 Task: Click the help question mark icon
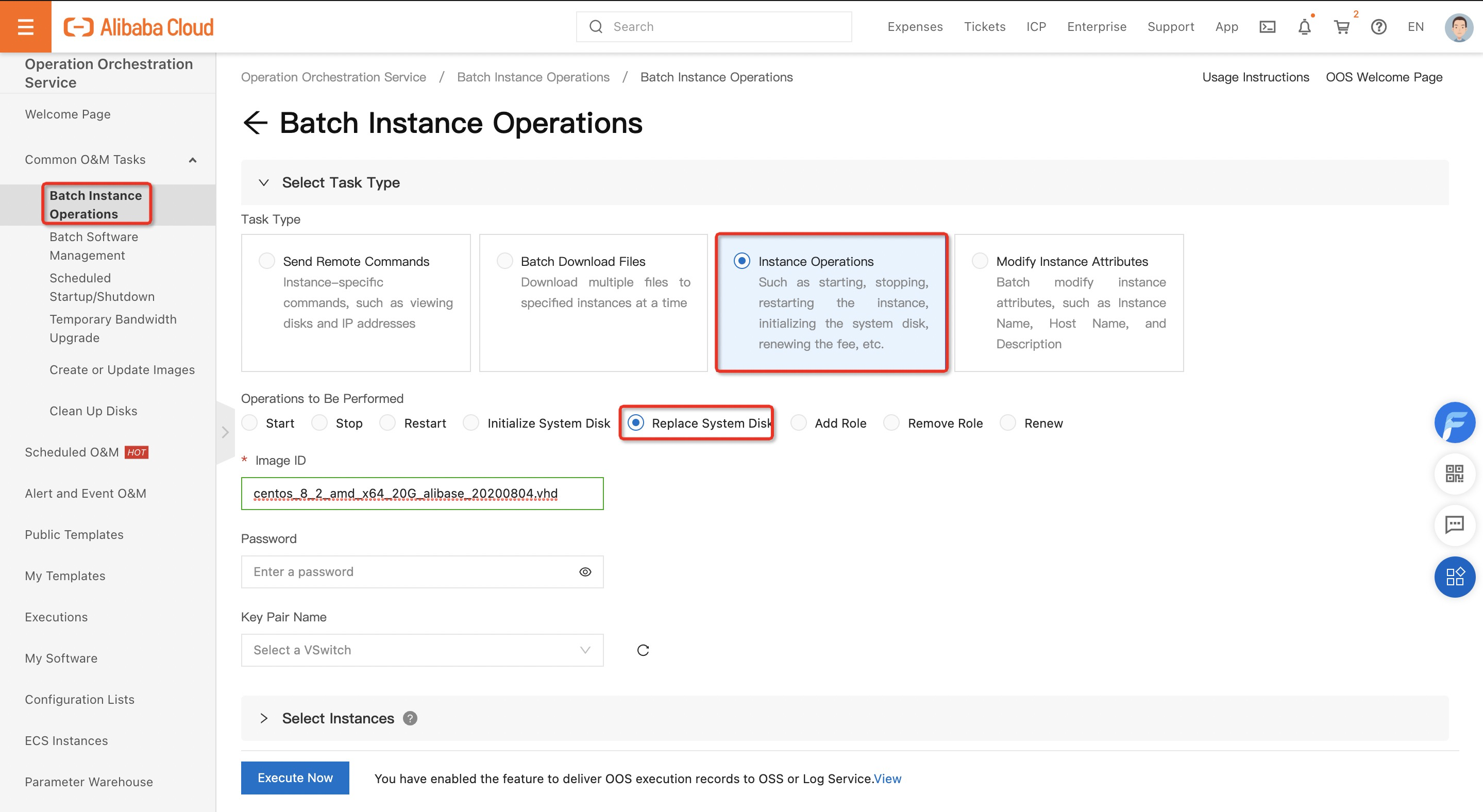click(x=1378, y=26)
